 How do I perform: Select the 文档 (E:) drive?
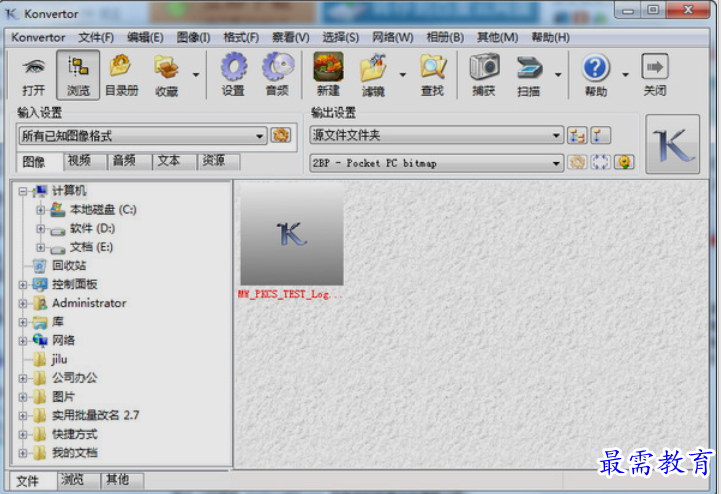(x=91, y=247)
